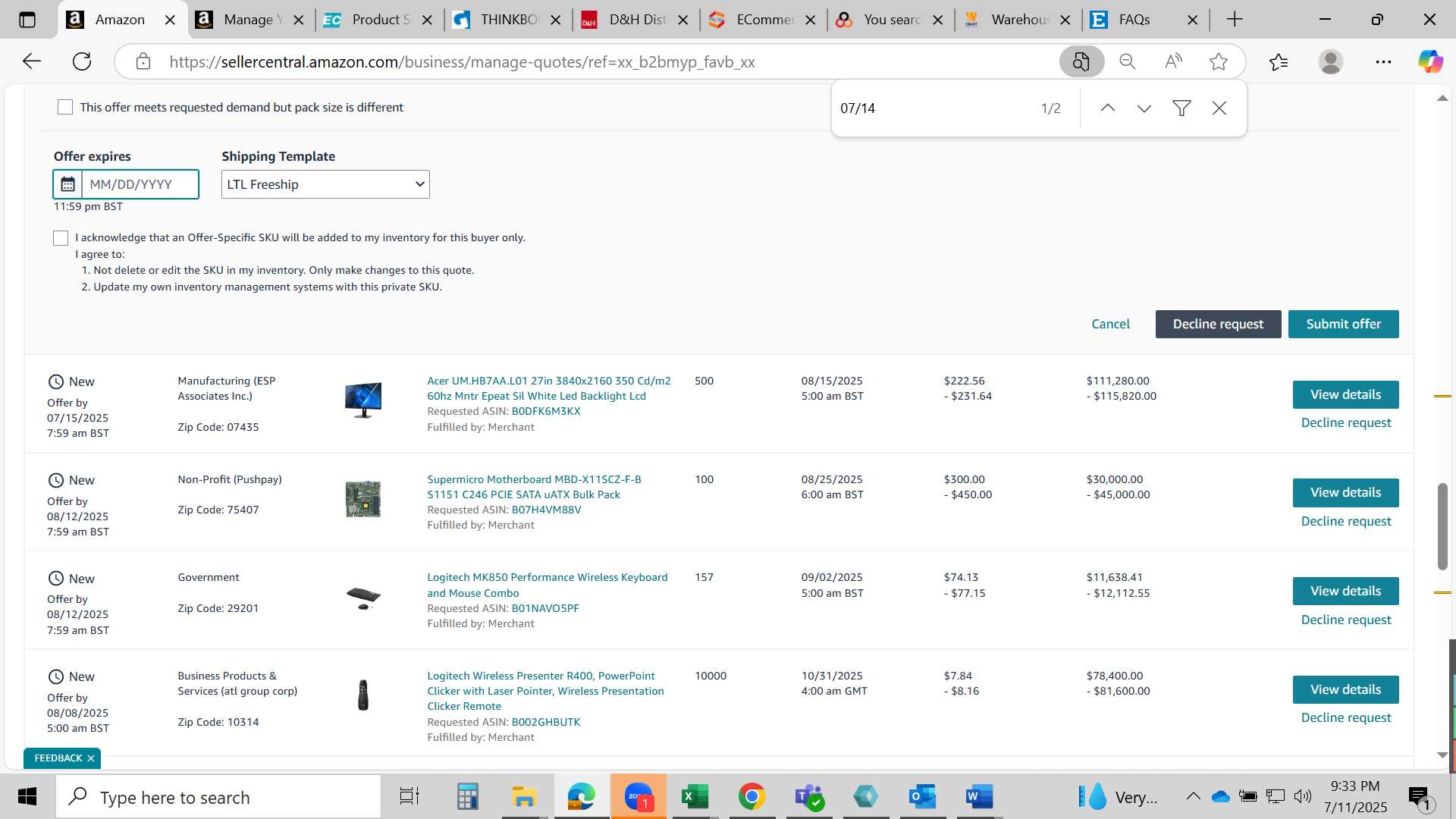Go to previous find result

coord(1108,108)
